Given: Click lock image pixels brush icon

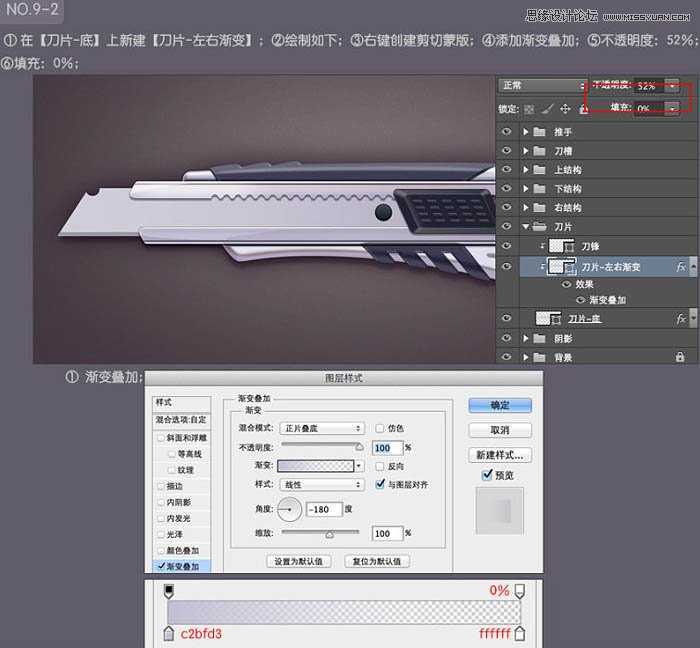Looking at the screenshot, I should (547, 109).
